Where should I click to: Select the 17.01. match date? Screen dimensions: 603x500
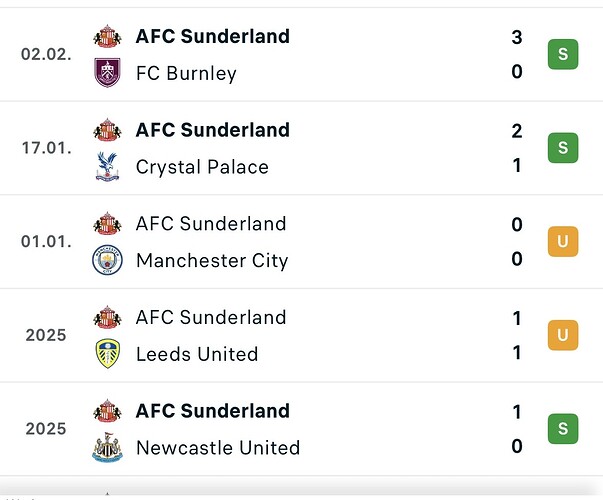coord(44,148)
